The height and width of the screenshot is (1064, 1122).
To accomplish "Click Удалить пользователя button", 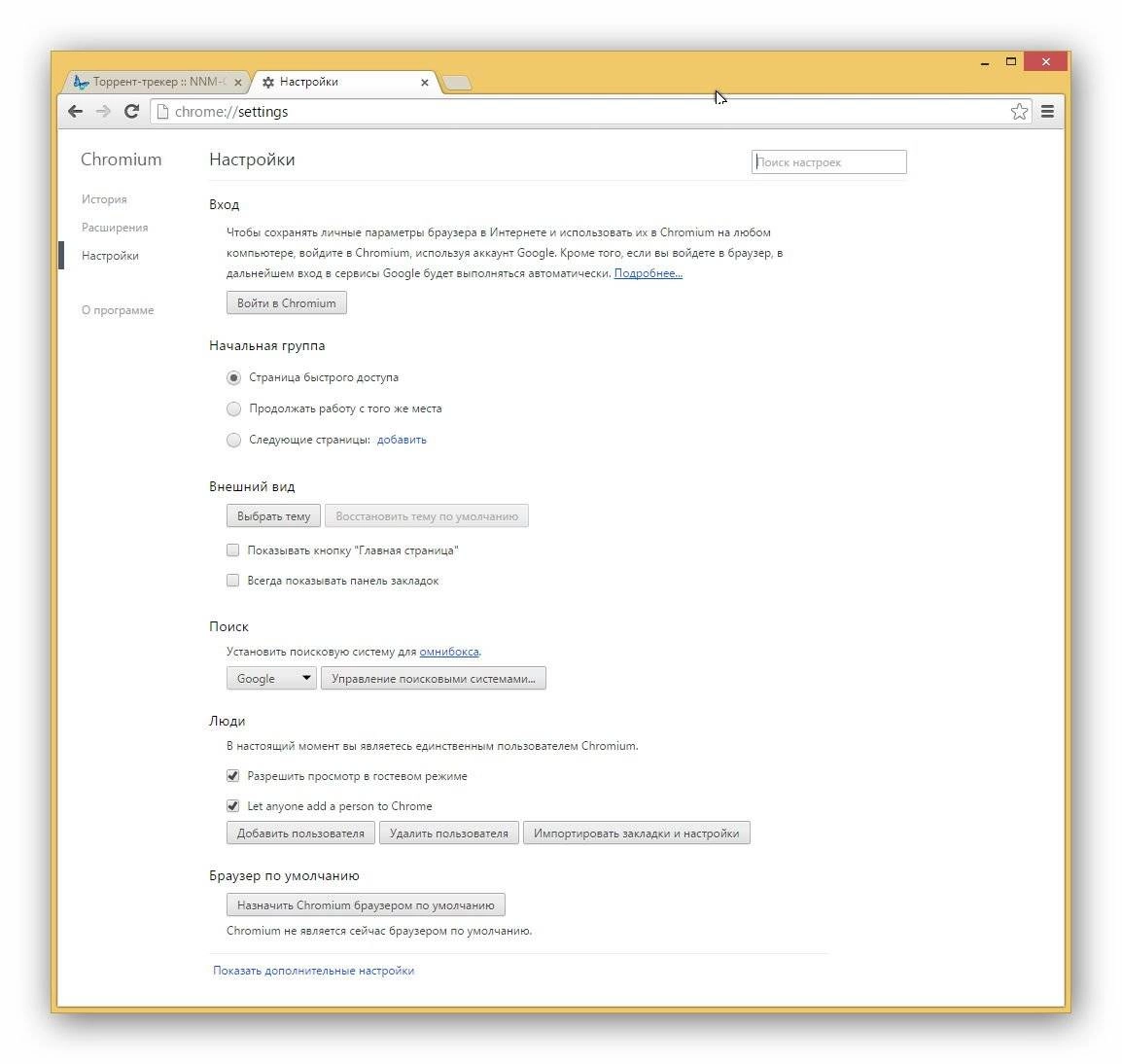I will point(448,833).
